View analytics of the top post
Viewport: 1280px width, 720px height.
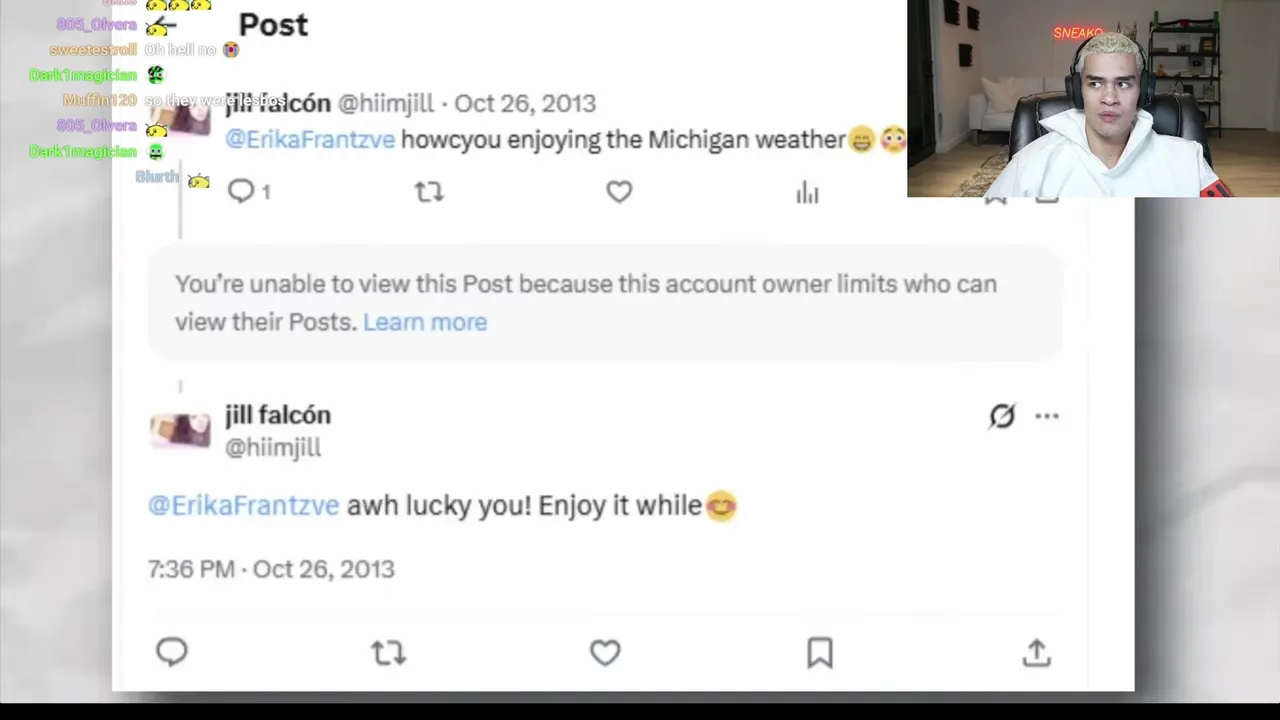coord(807,193)
